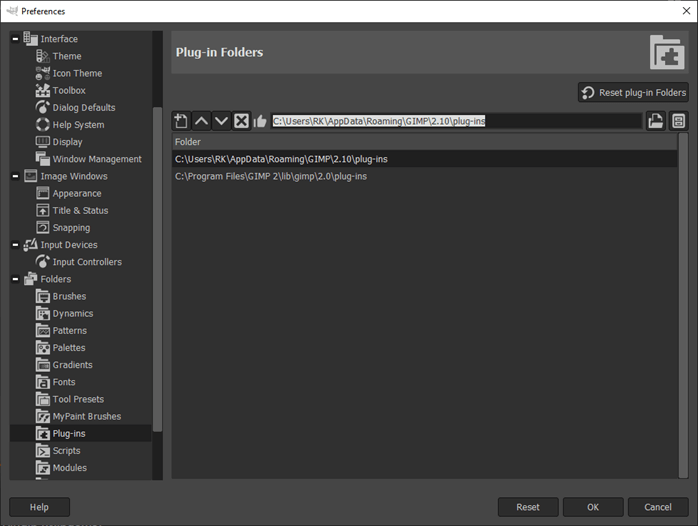Click the Brushes folder icon
Image resolution: width=698 pixels, height=526 pixels.
point(43,296)
